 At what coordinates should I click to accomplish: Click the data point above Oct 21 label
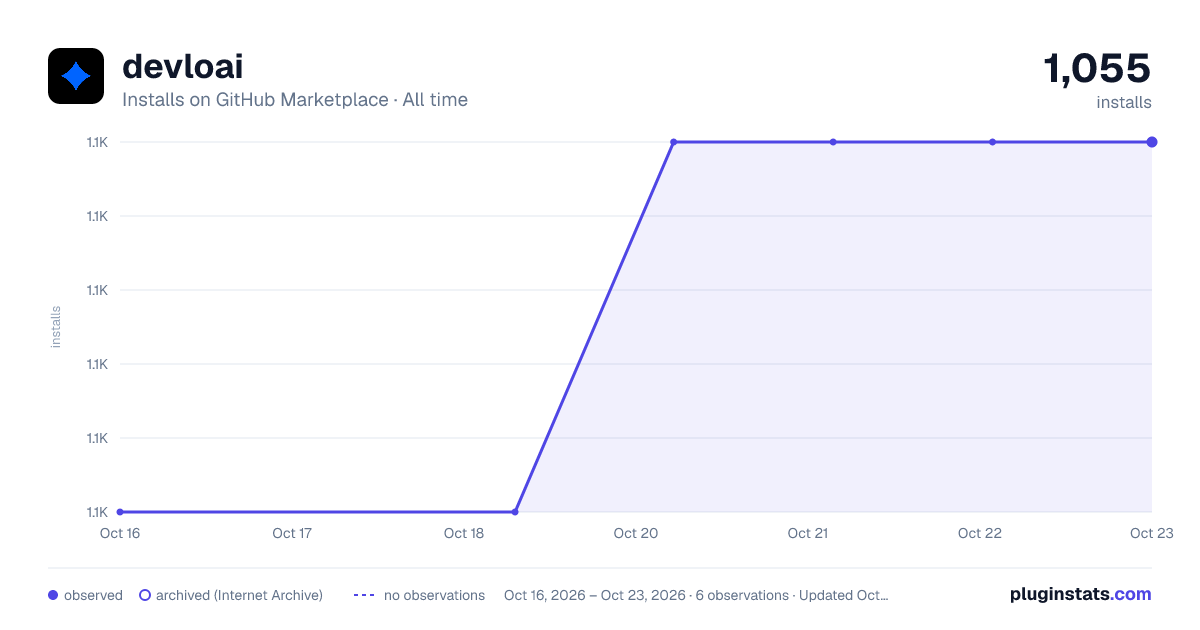833,142
